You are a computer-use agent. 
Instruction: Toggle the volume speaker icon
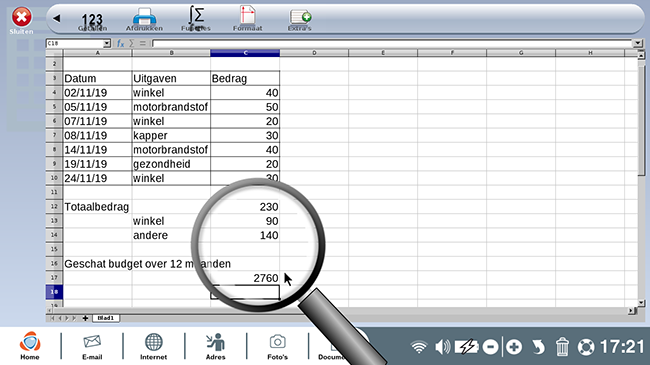tap(442, 347)
